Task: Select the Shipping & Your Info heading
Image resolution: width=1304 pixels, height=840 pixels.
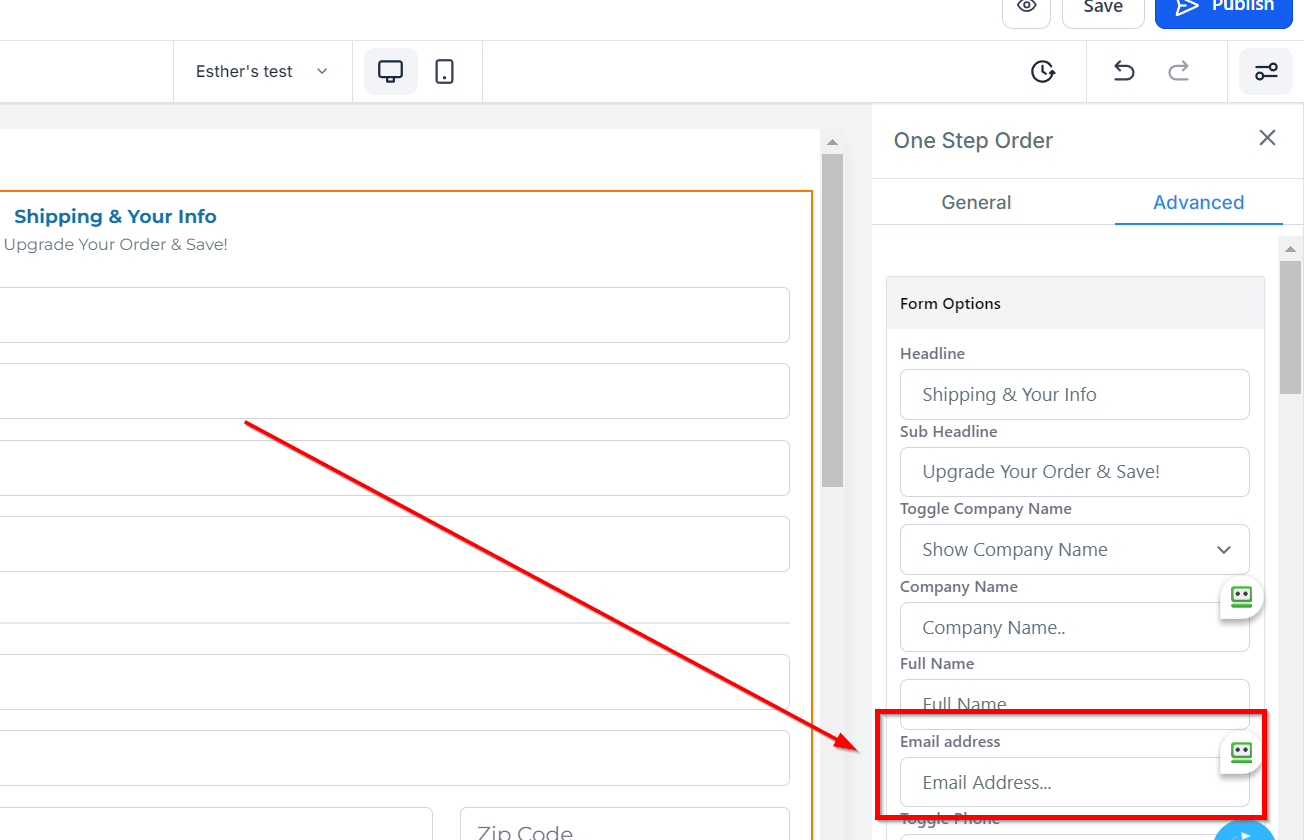Action: tap(115, 216)
